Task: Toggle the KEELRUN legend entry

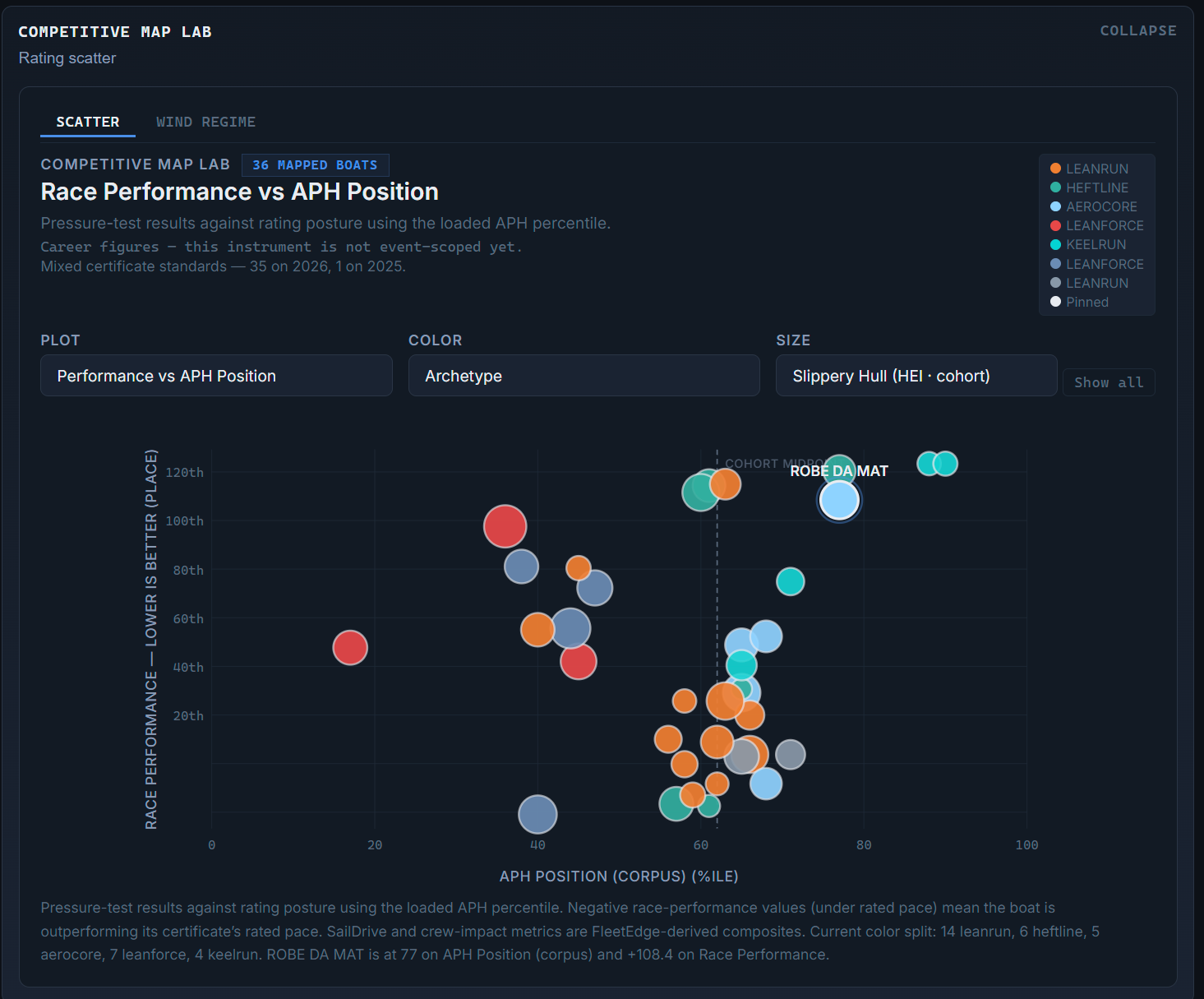Action: [x=1088, y=244]
